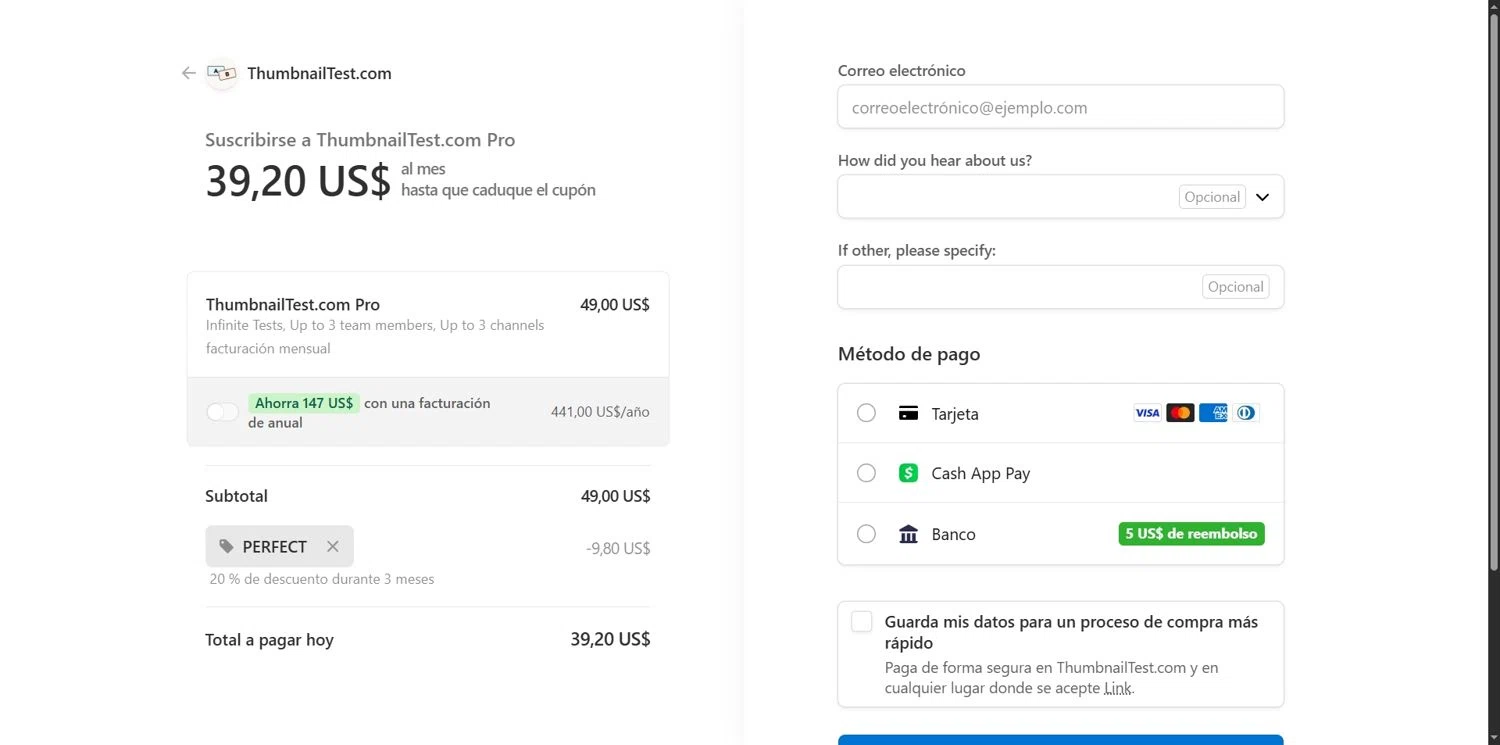Check 'Guarda mis datos' checkbox
This screenshot has height=745, width=1500.
tap(862, 622)
